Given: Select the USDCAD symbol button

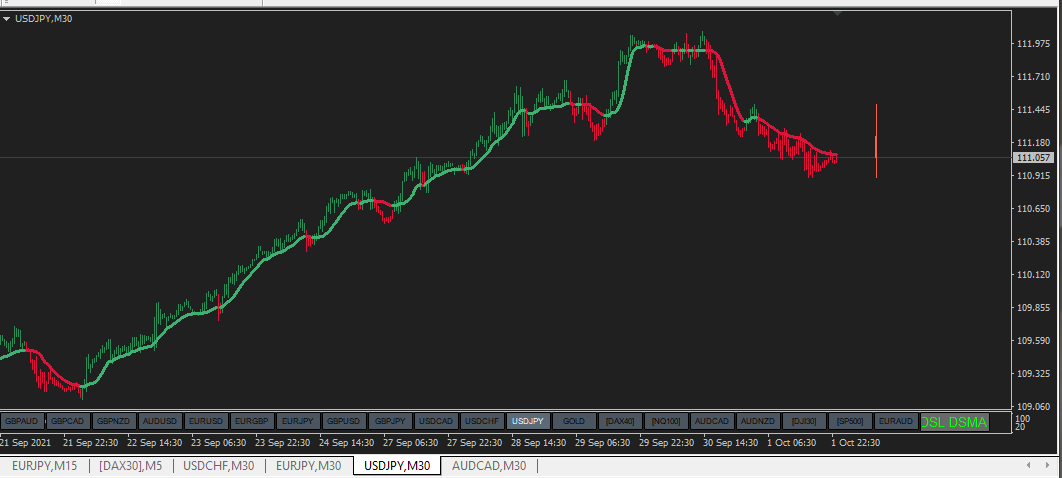Looking at the screenshot, I should pos(436,422).
